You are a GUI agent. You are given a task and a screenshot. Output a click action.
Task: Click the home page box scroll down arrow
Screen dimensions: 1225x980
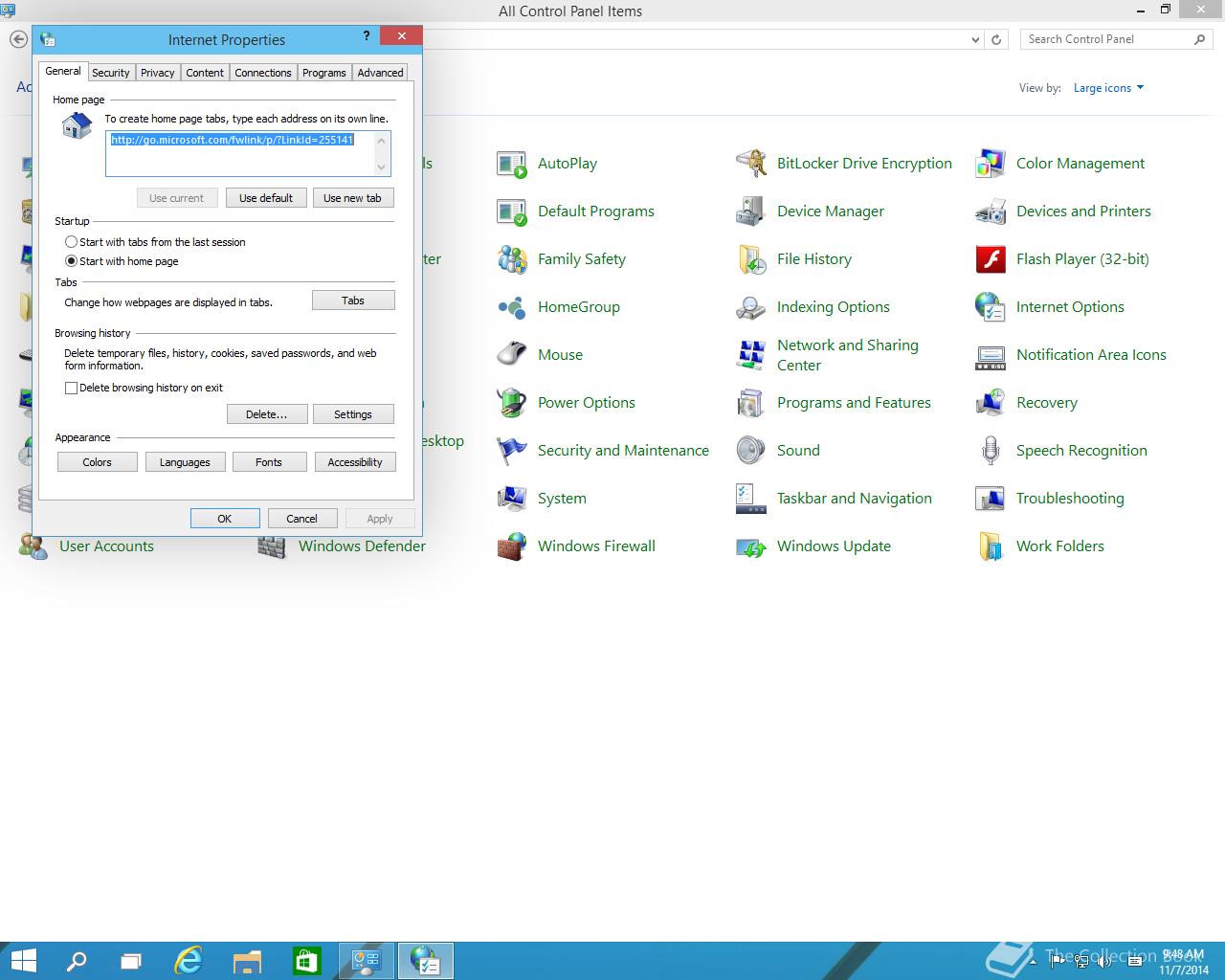382,167
